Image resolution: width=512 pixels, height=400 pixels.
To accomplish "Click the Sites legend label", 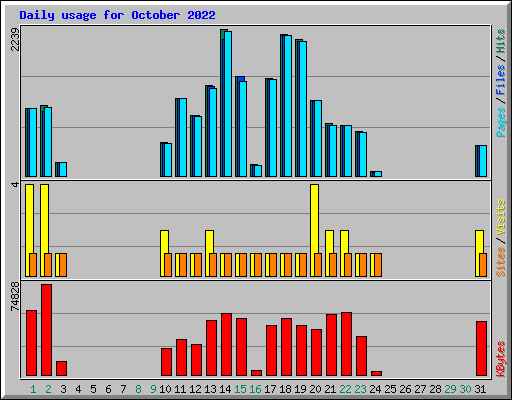I will (501, 262).
